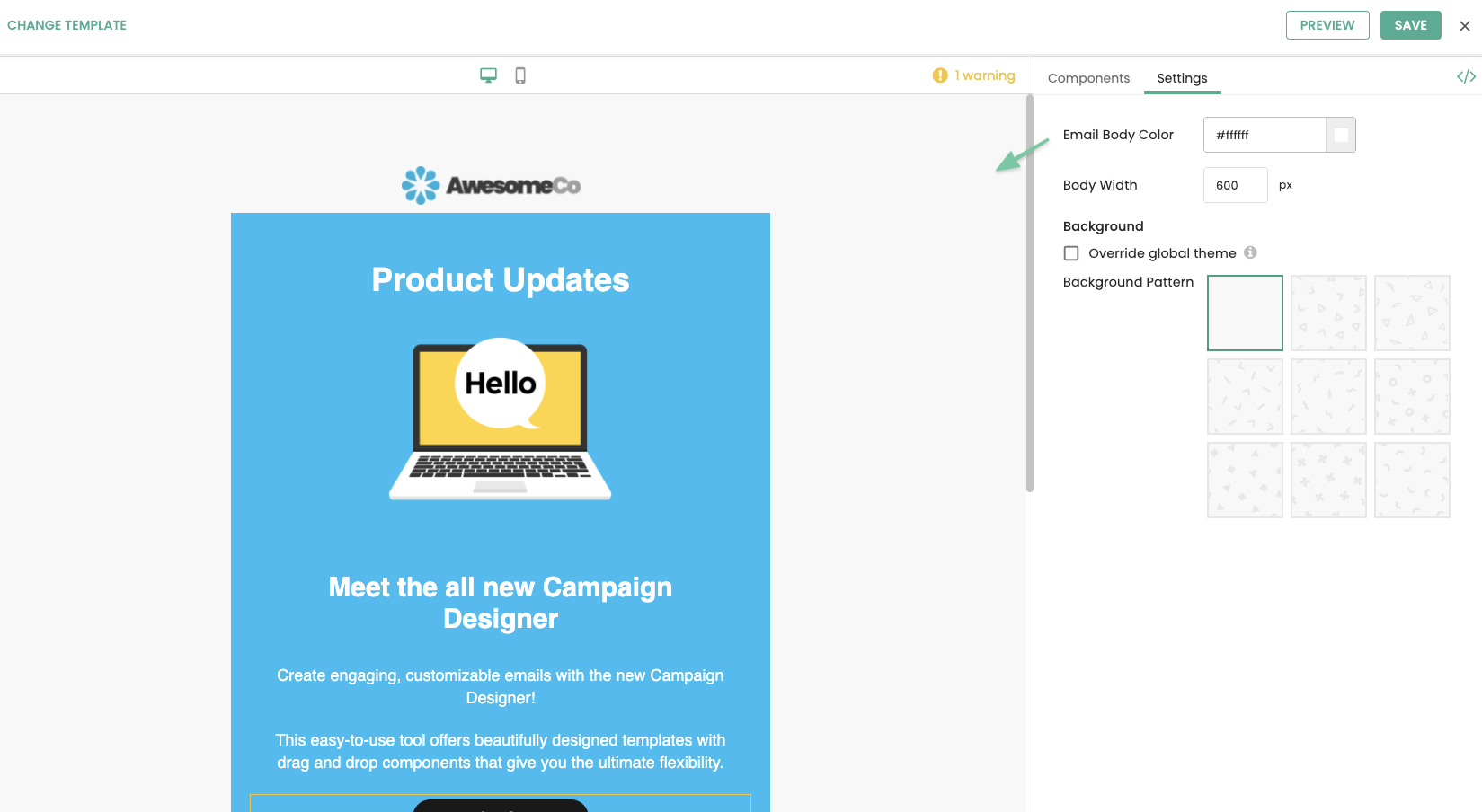Click the info icon beside Override global theme

point(1250,252)
